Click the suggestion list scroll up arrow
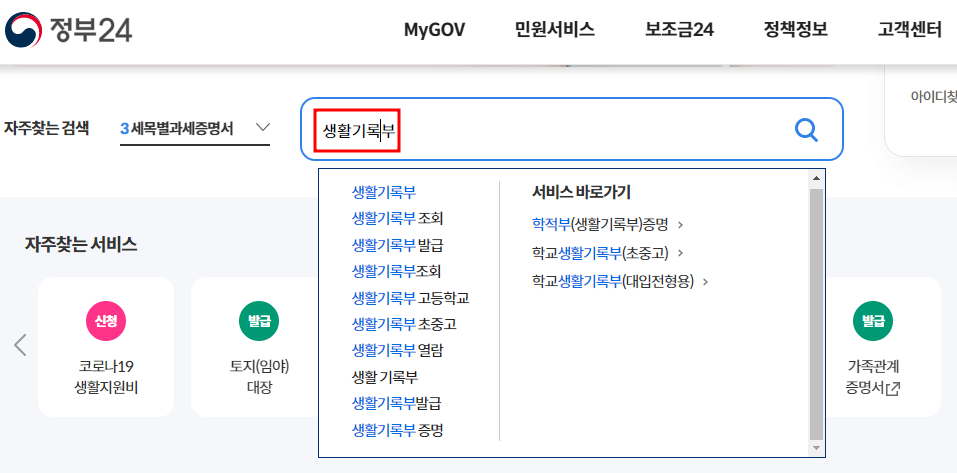The height and width of the screenshot is (473, 957). click(x=816, y=178)
